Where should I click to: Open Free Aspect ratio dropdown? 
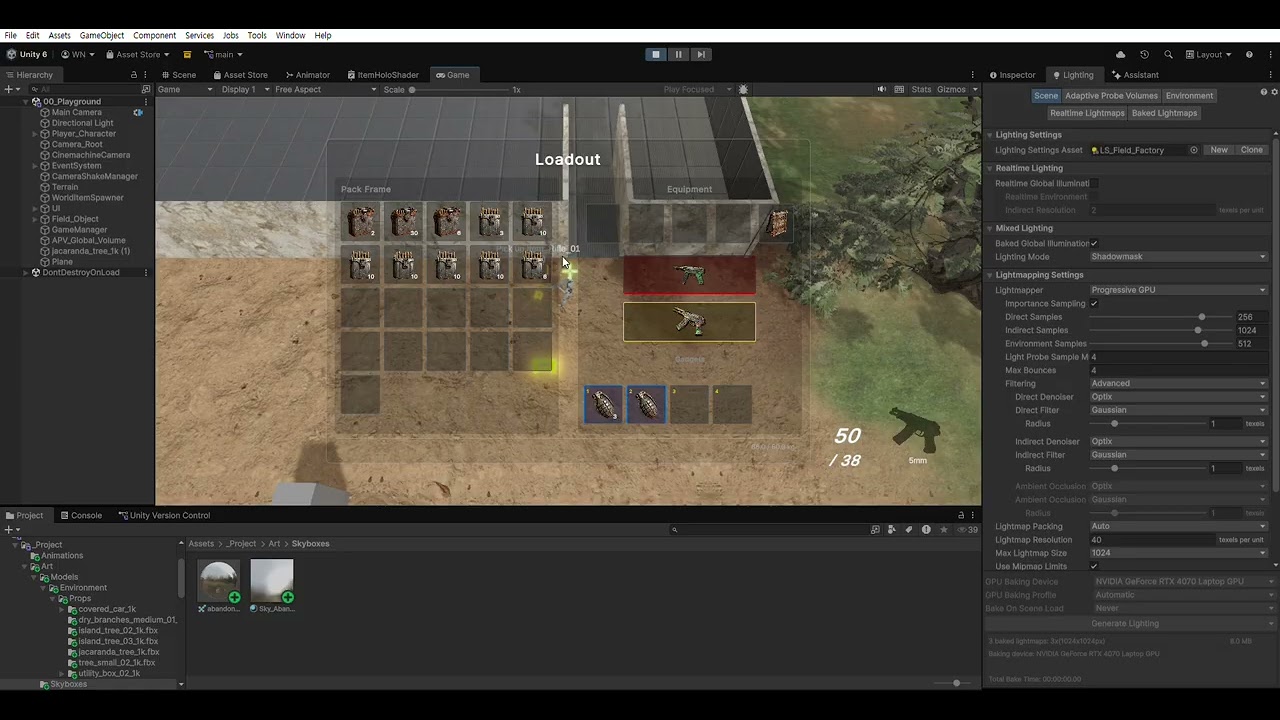tap(325, 89)
